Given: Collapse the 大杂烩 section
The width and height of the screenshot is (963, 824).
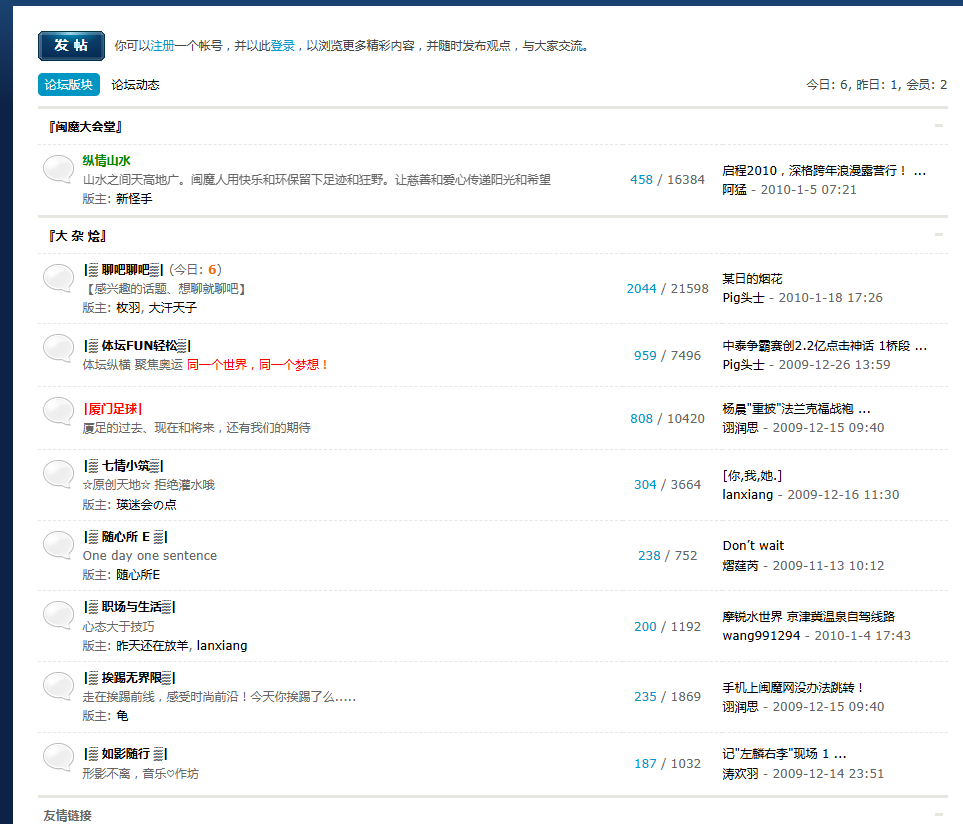Looking at the screenshot, I should click(x=938, y=235).
